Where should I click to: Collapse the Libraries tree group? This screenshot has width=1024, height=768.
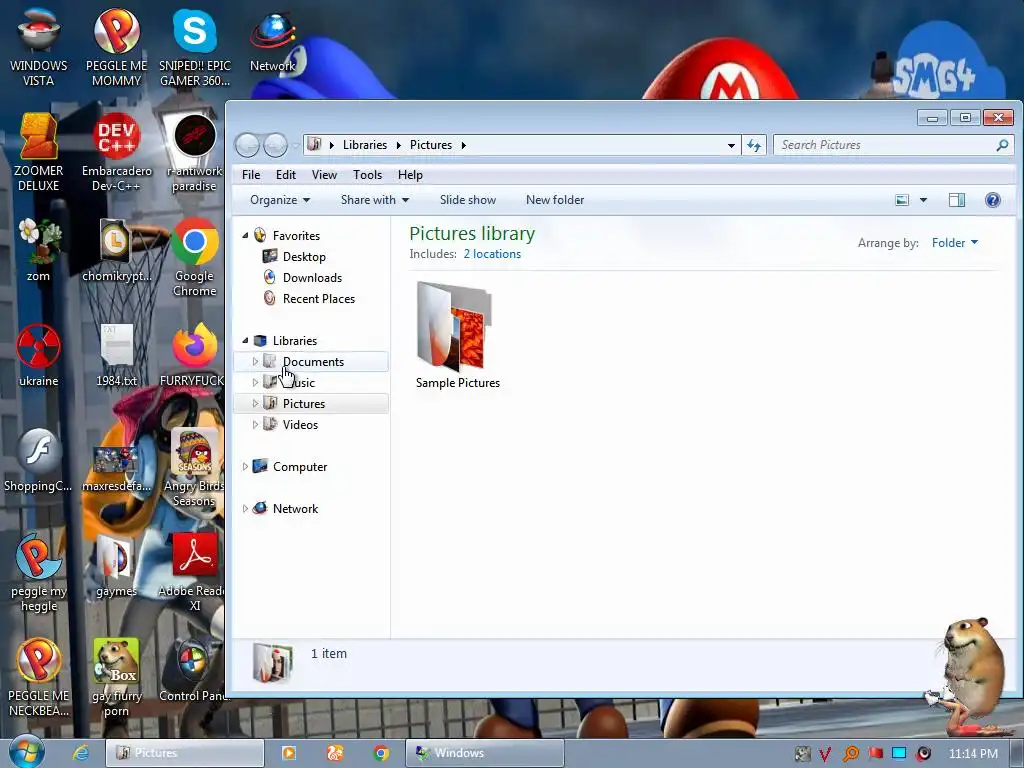[246, 340]
